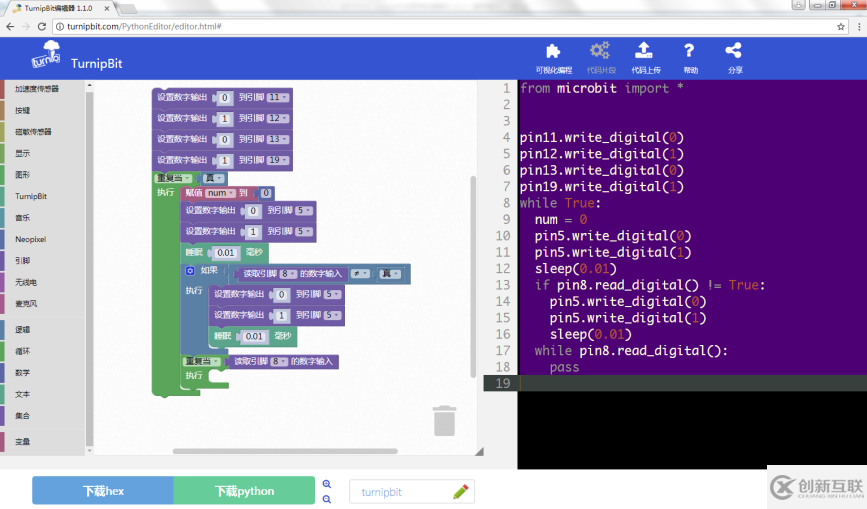Open the pin 19 dropdown

tap(278, 160)
